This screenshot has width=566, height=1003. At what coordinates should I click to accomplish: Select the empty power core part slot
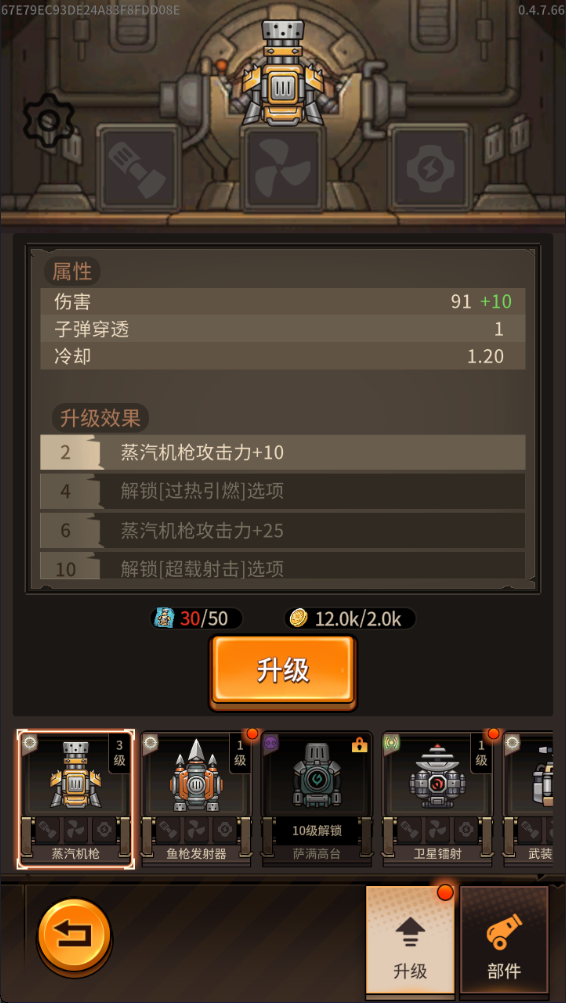tap(429, 167)
